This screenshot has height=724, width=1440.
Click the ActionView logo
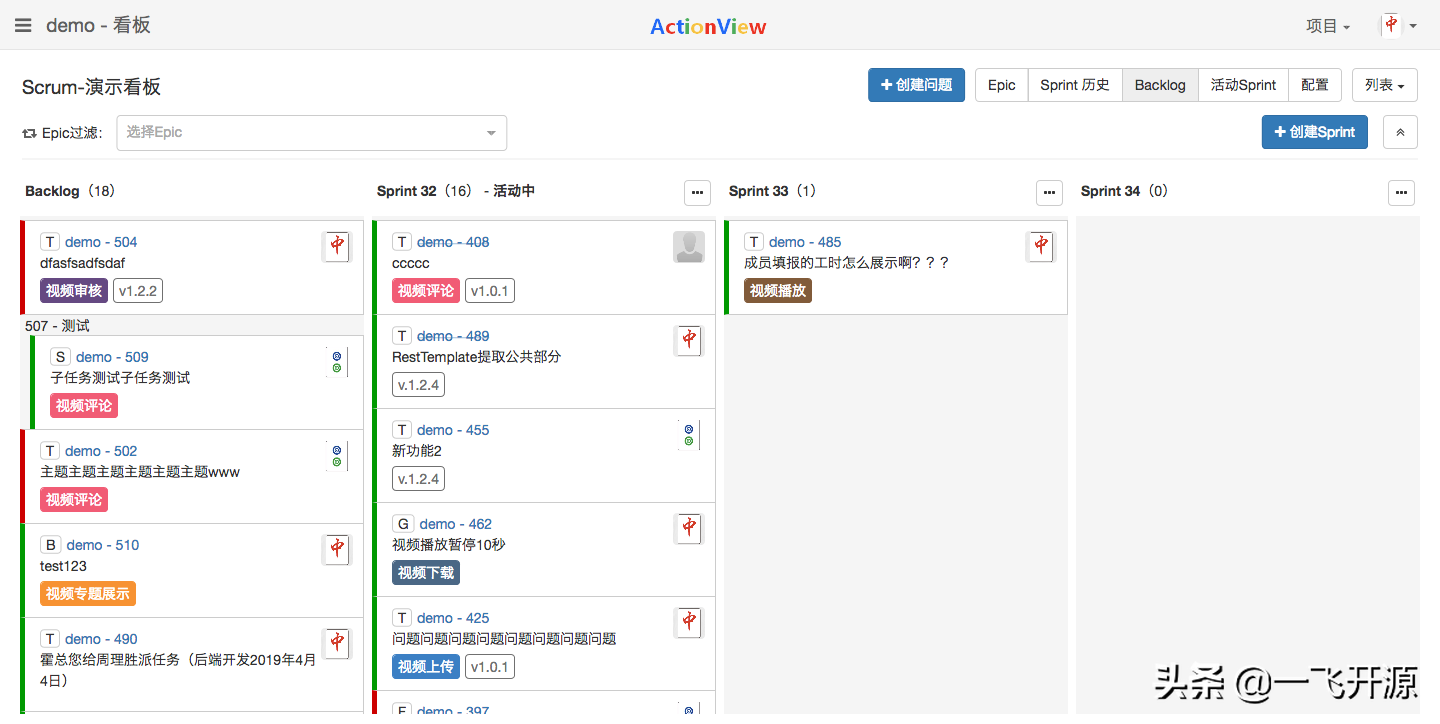tap(708, 27)
